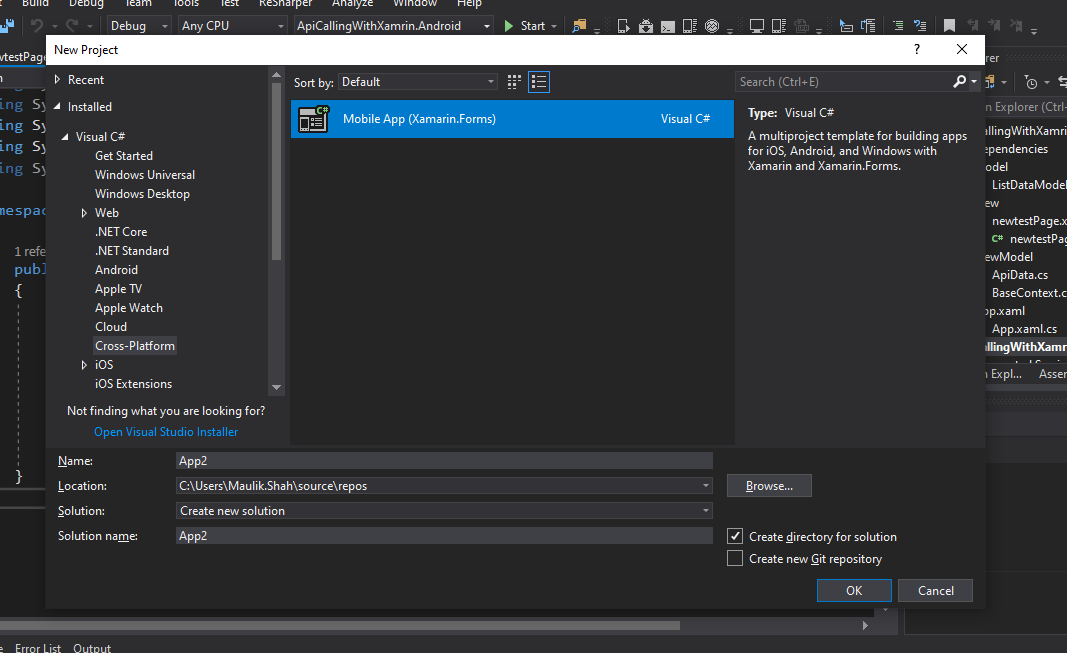Switch to the Output tab
1067x653 pixels.
point(91,647)
